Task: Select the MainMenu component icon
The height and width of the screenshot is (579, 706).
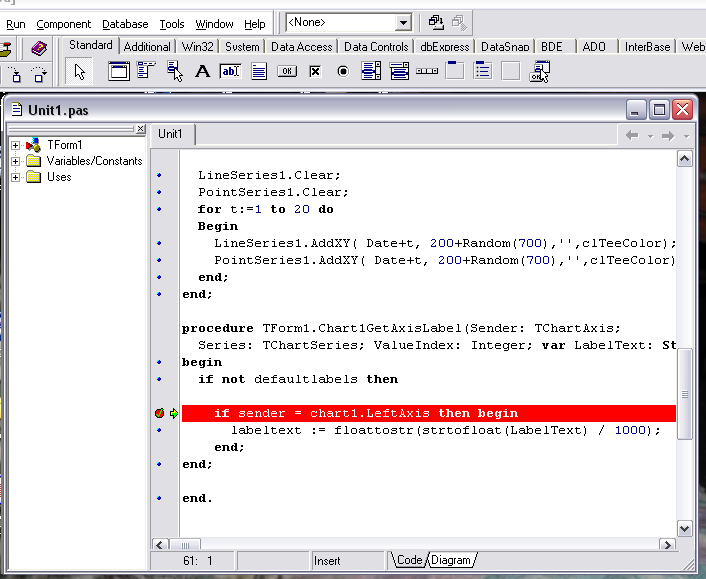Action: [x=146, y=71]
